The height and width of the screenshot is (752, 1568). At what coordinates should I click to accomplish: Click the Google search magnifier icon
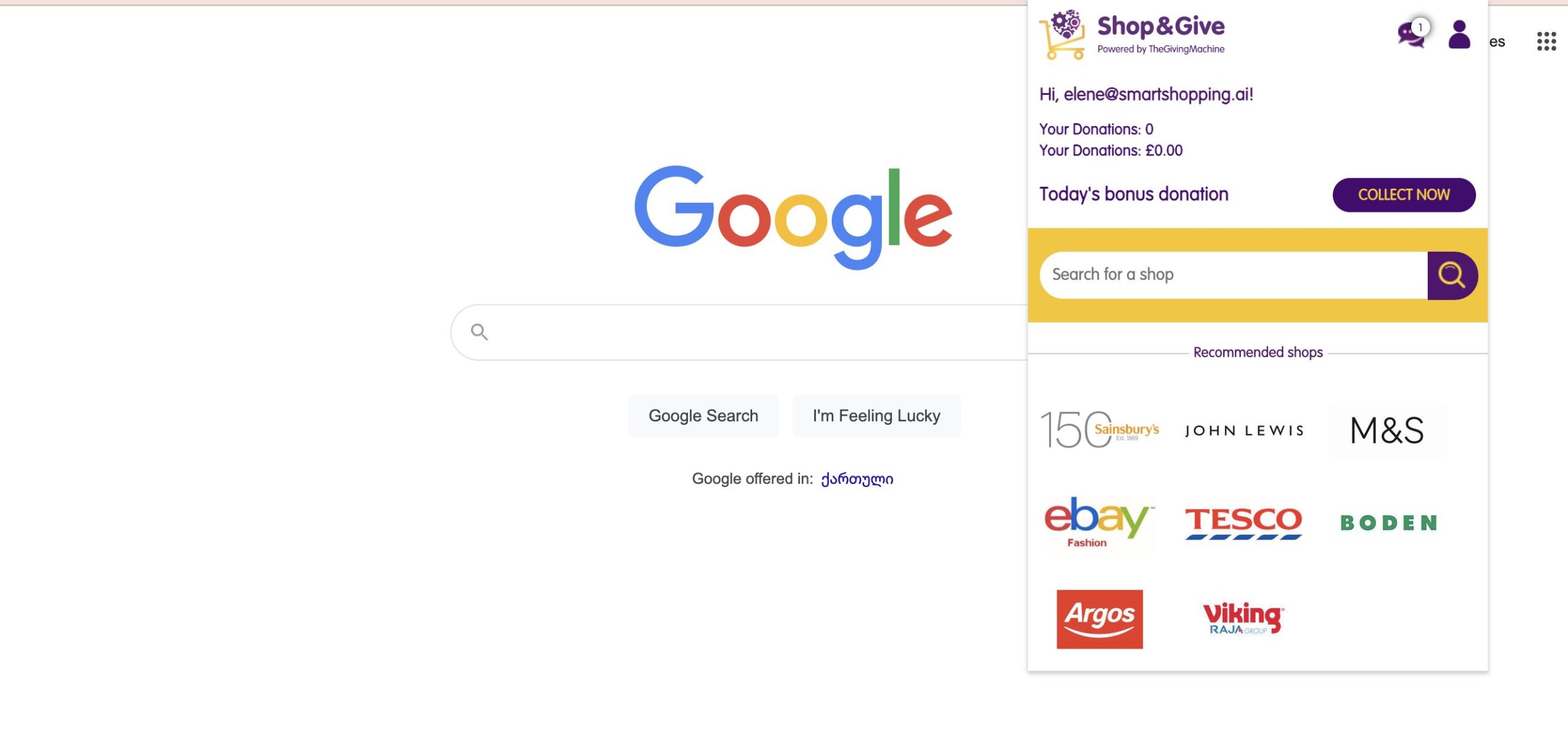point(479,332)
